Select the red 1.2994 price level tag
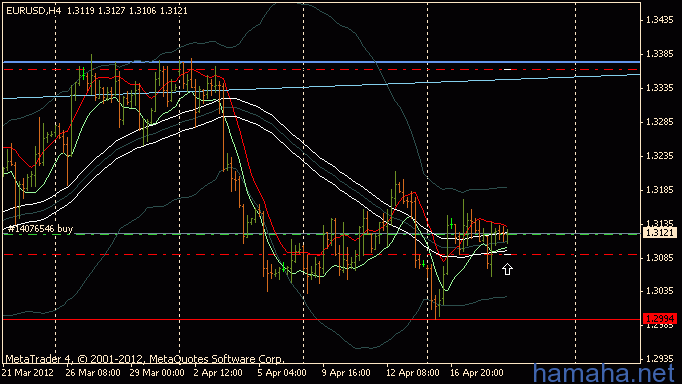682x384 pixels. (x=660, y=319)
